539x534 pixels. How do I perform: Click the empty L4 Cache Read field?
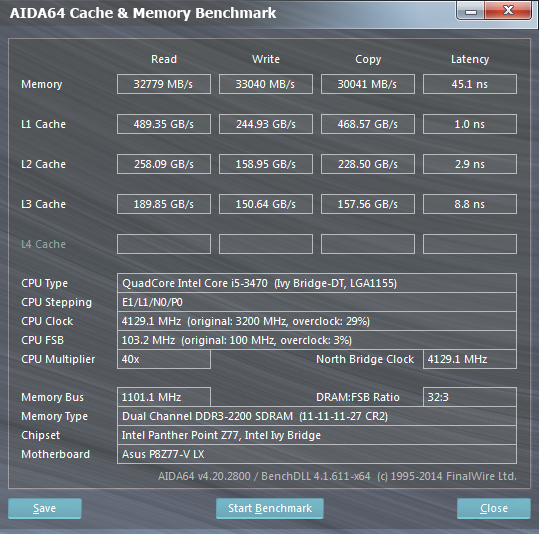[164, 244]
